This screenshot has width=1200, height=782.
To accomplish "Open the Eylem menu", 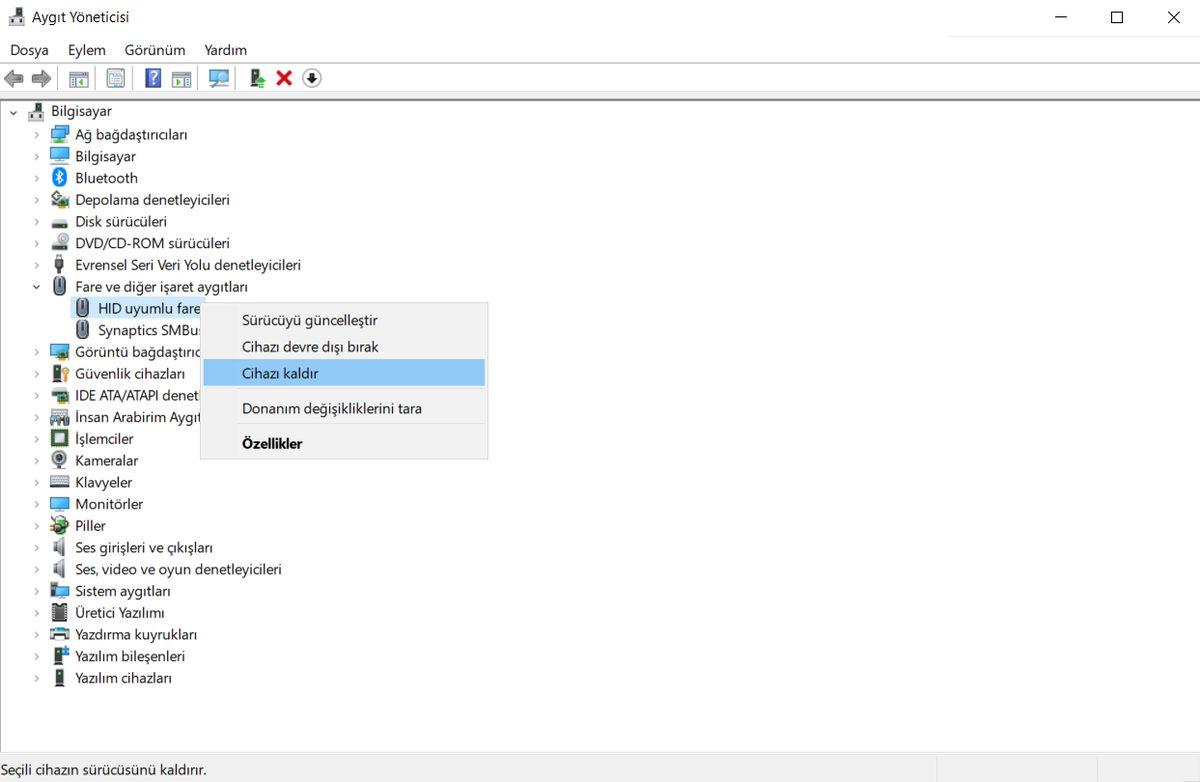I will [x=86, y=50].
